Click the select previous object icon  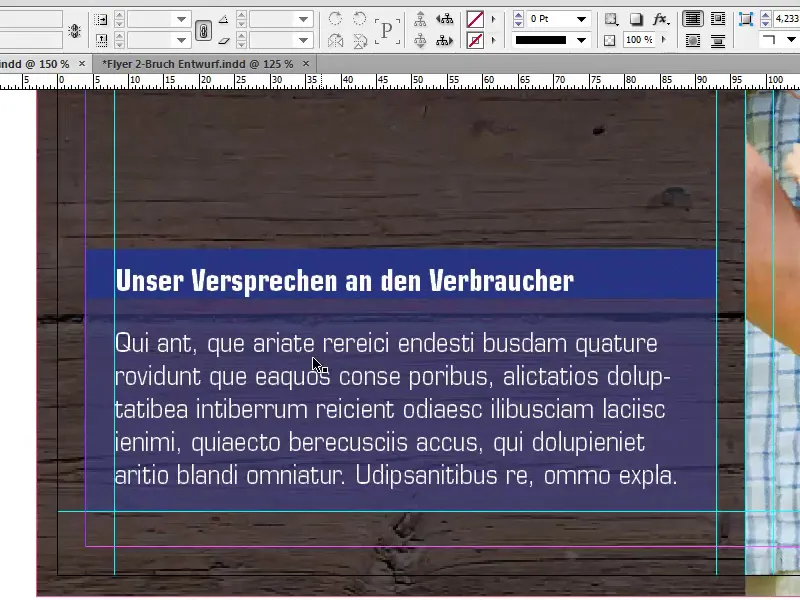(444, 19)
